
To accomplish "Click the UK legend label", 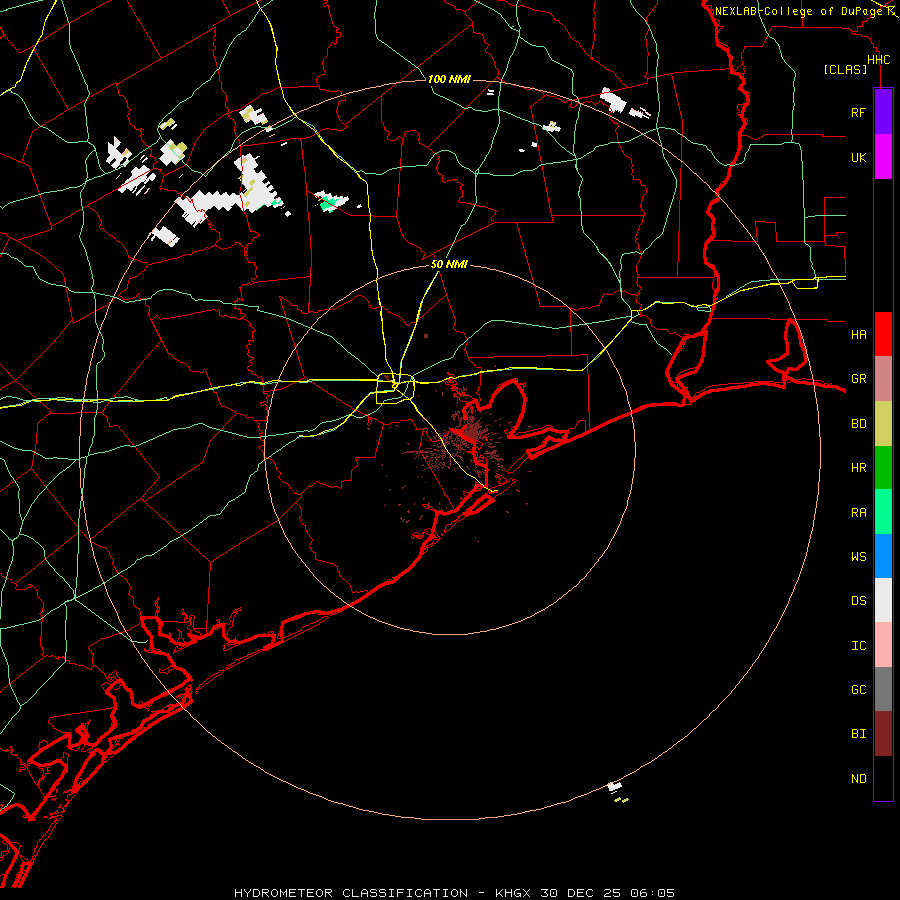I will (x=858, y=157).
